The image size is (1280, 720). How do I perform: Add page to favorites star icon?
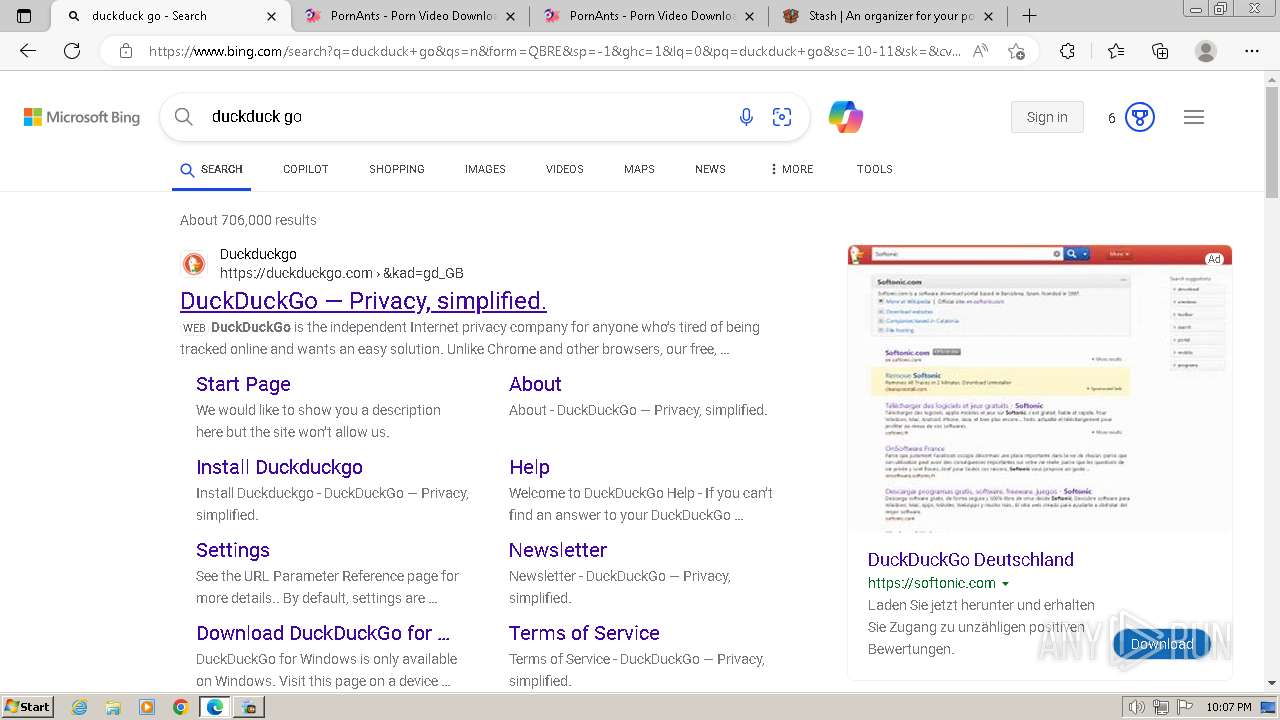pyautogui.click(x=1017, y=51)
